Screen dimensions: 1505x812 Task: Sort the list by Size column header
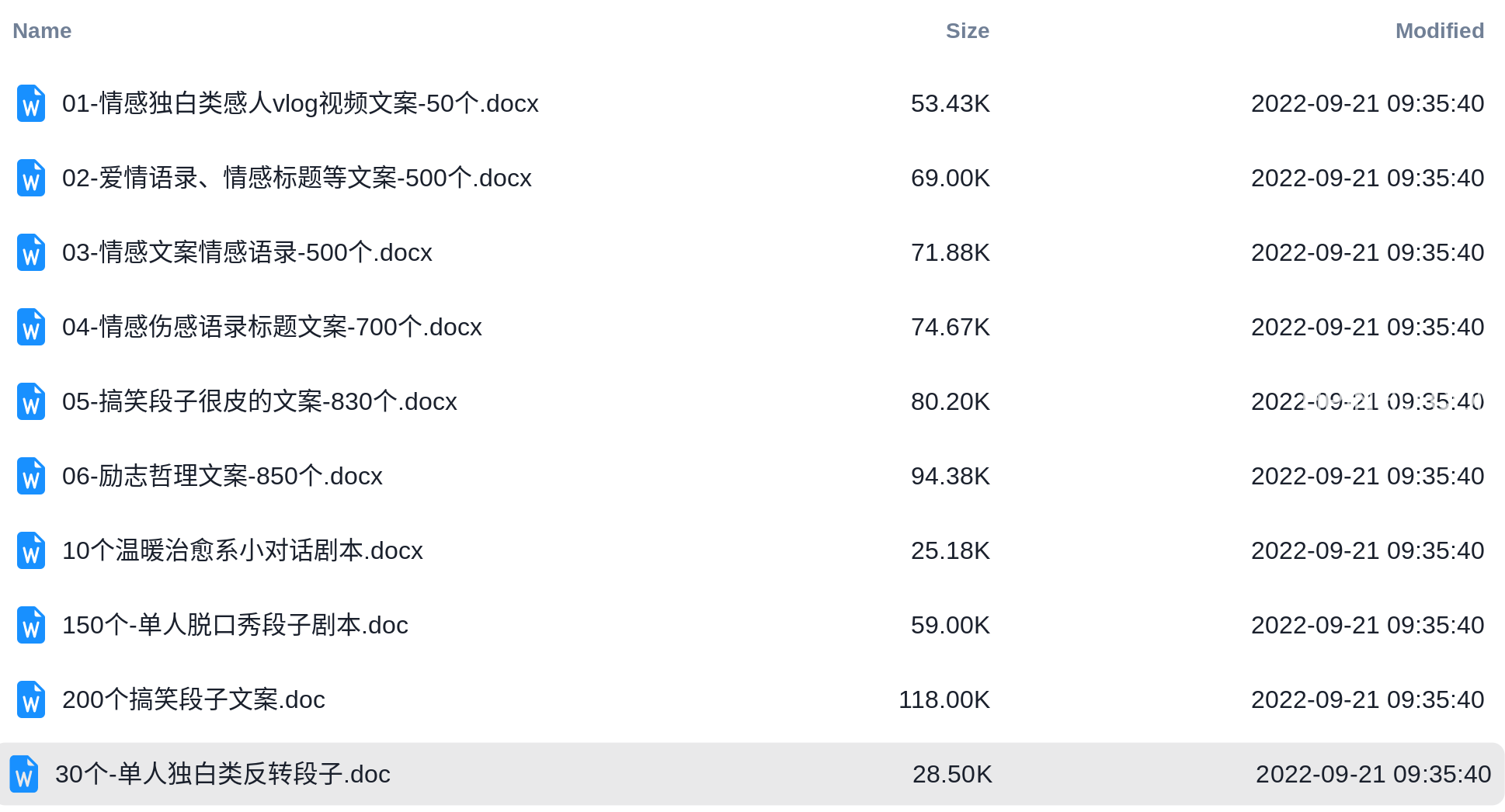967,31
